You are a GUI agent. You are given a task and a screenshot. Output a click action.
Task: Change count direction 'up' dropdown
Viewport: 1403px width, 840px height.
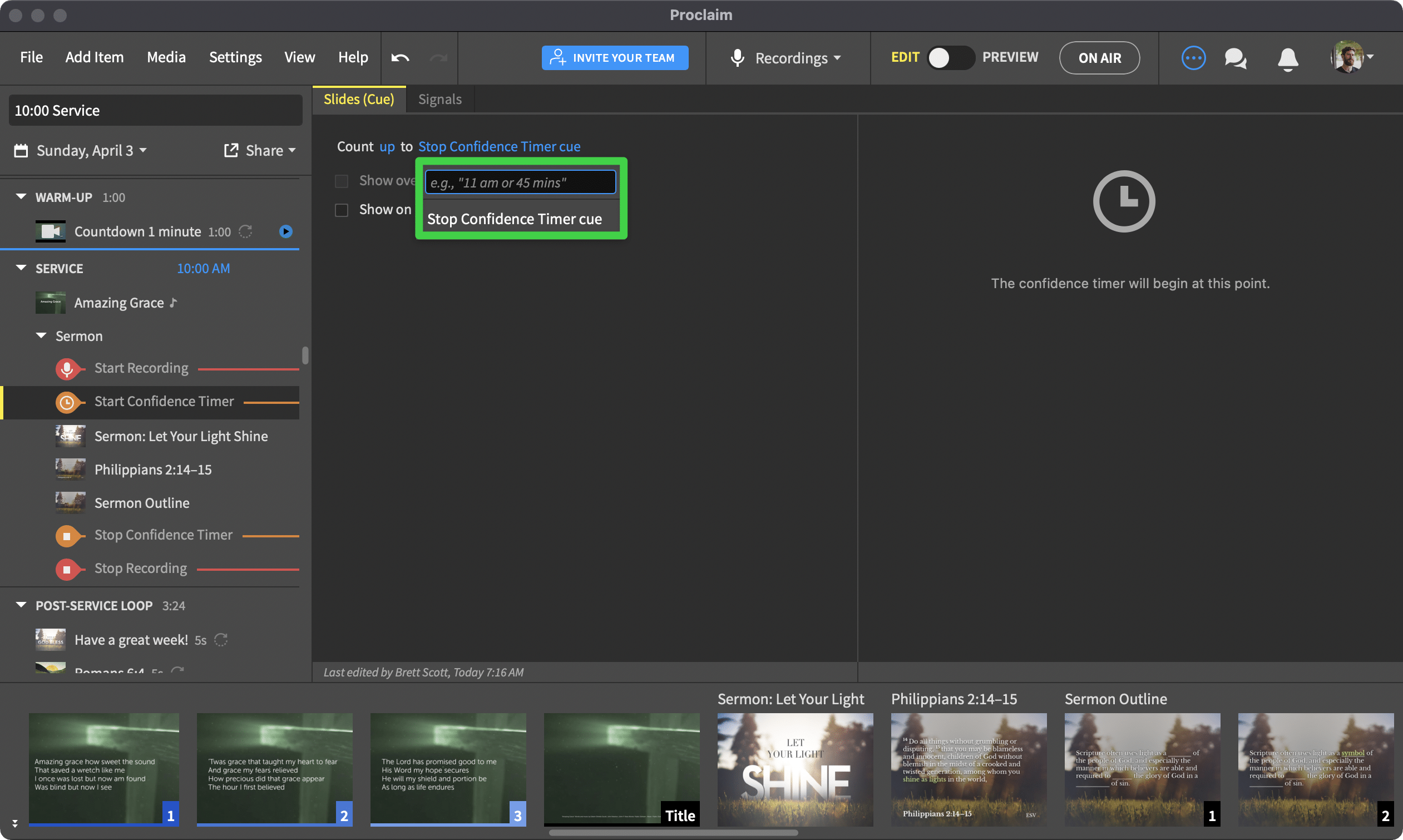click(x=387, y=147)
